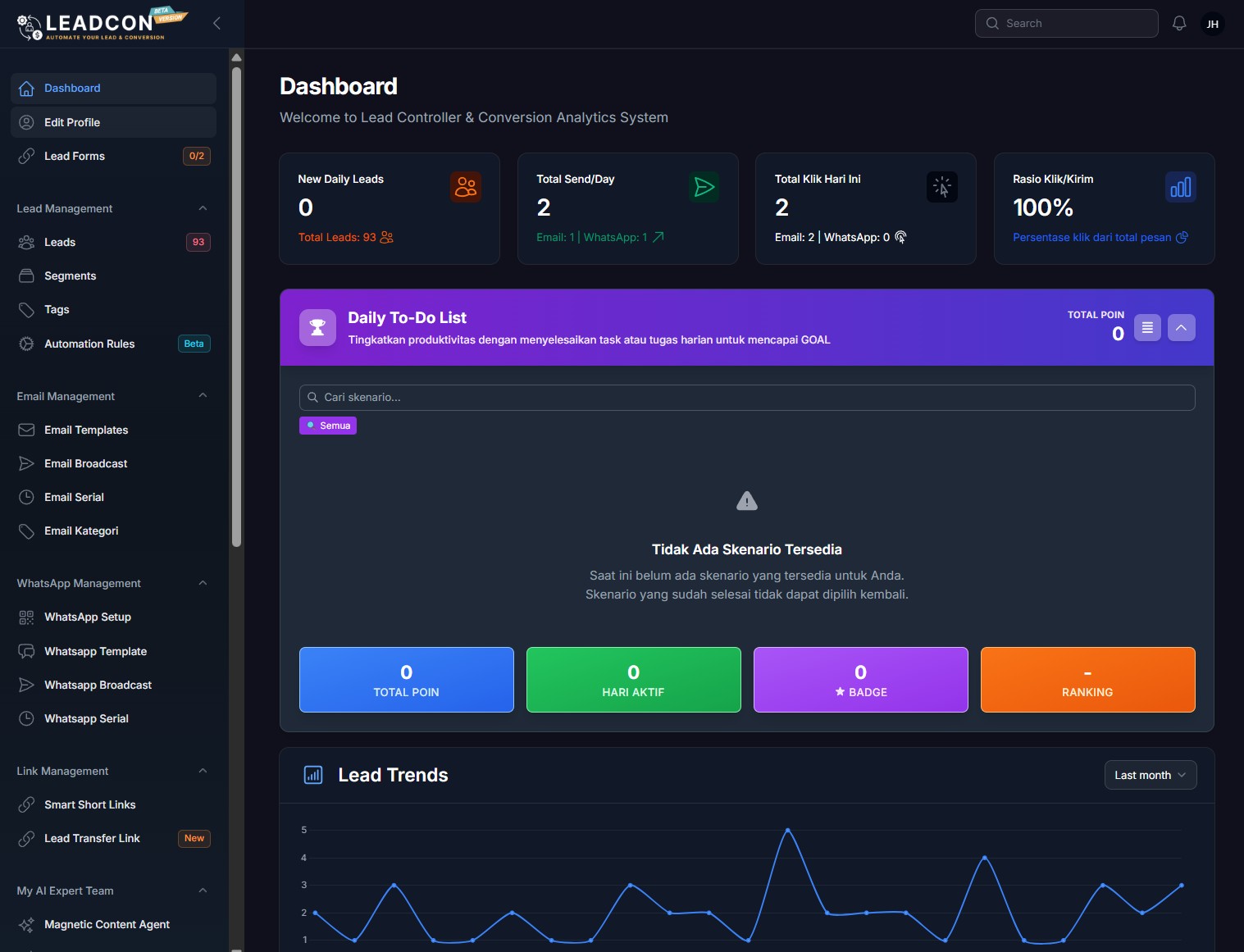Open WhatsApp Setup page
The image size is (1244, 952).
87,617
